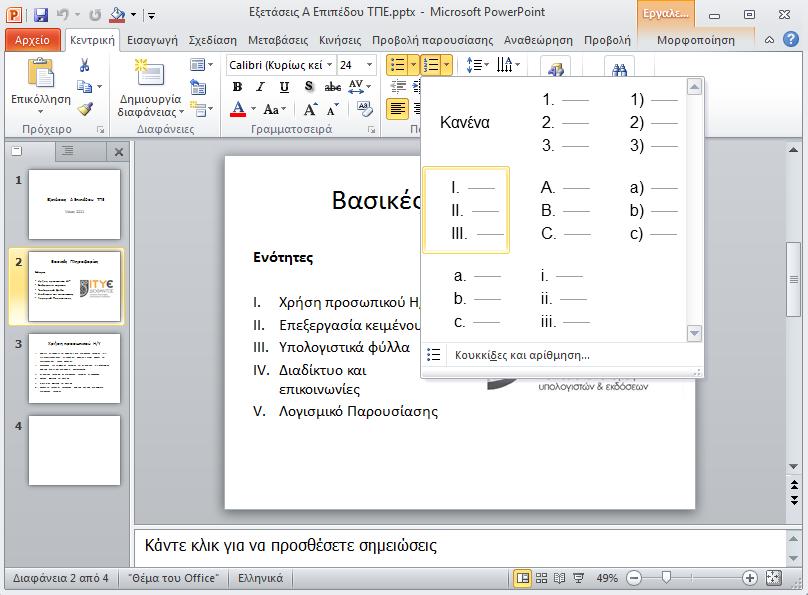
Task: Click the 49% zoom level
Action: pyautogui.click(x=607, y=578)
